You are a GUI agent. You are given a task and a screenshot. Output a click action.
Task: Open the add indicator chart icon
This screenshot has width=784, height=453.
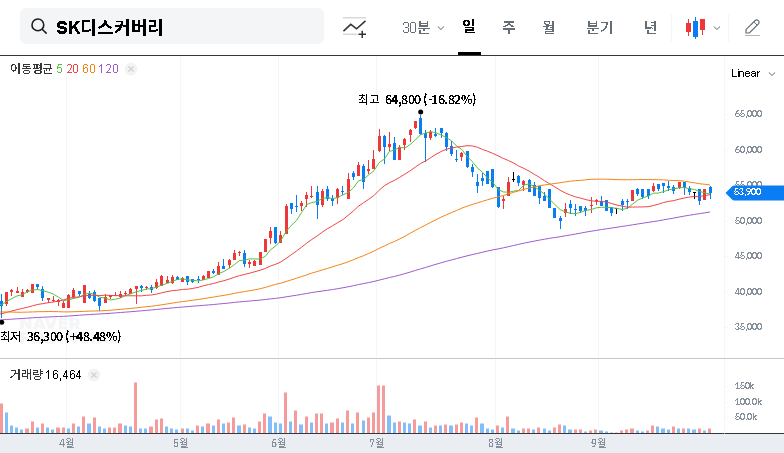(x=354, y=28)
